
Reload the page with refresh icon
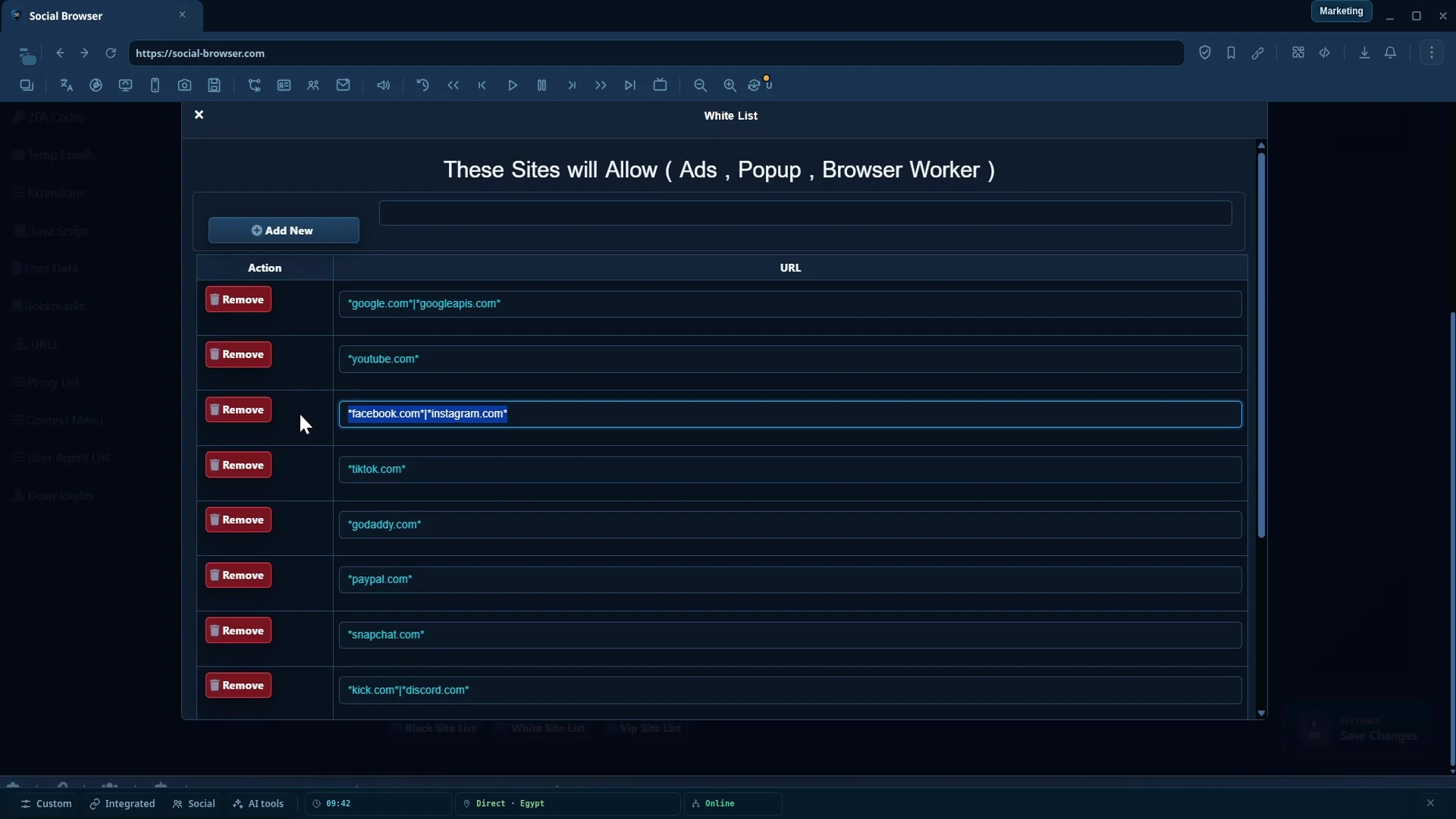click(111, 53)
